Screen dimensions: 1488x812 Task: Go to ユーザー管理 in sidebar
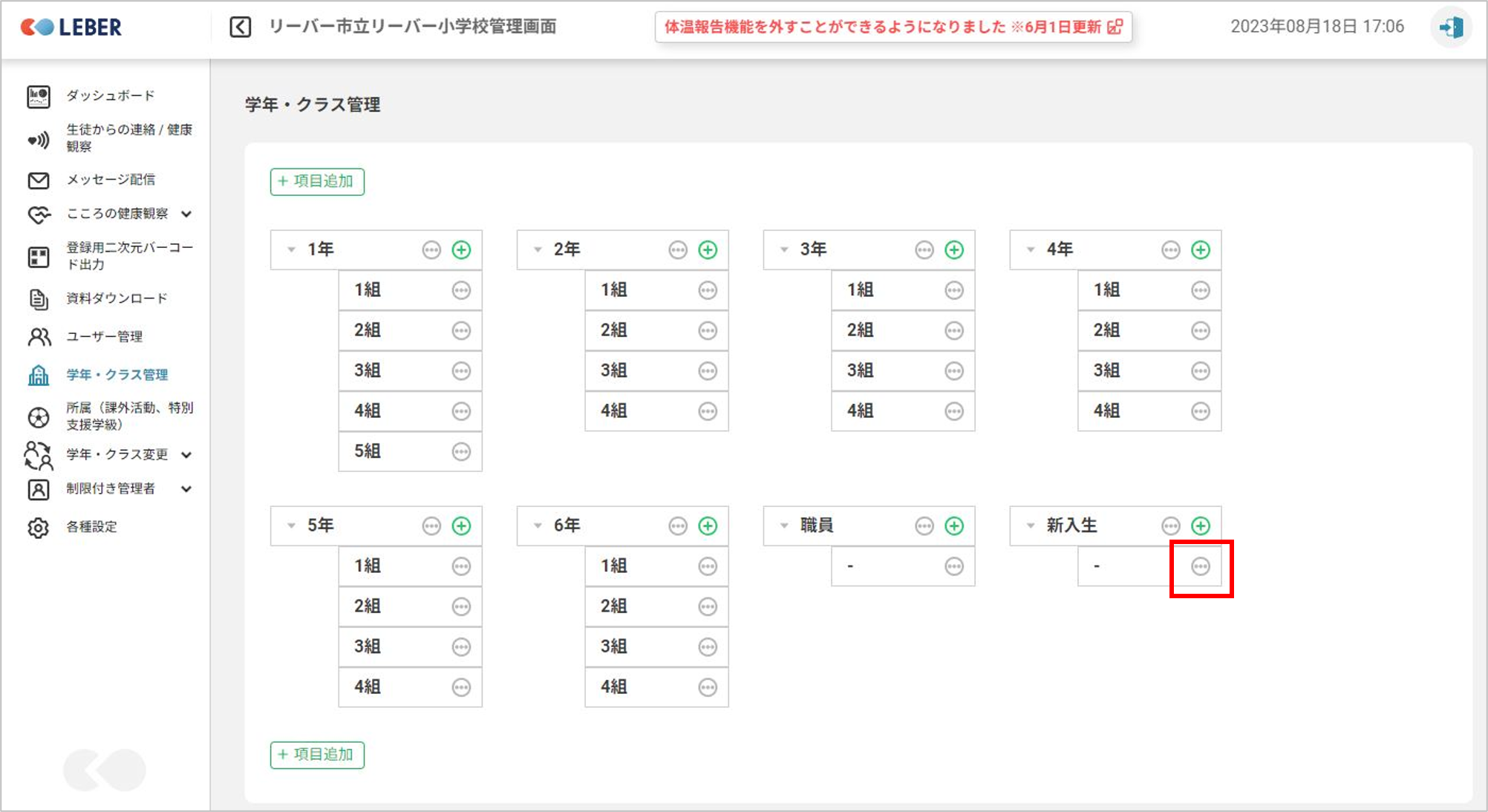(x=104, y=337)
